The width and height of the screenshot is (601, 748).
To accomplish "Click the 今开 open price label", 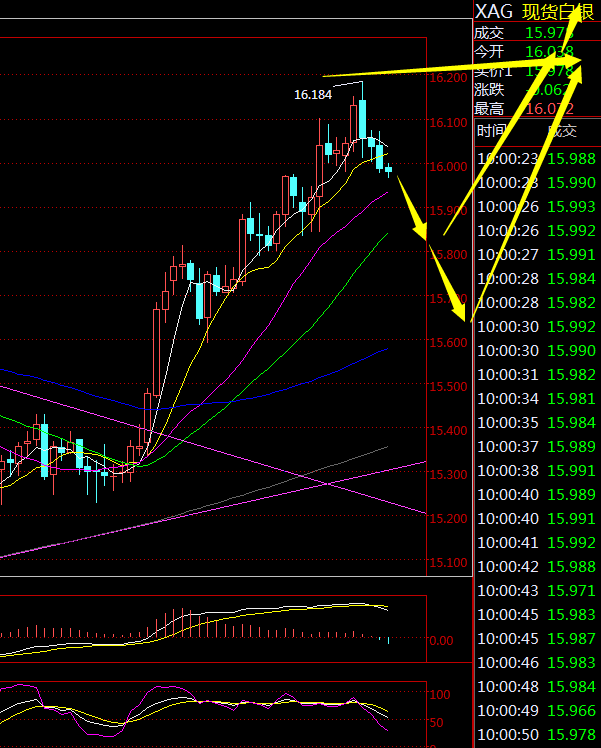I will pyautogui.click(x=489, y=51).
